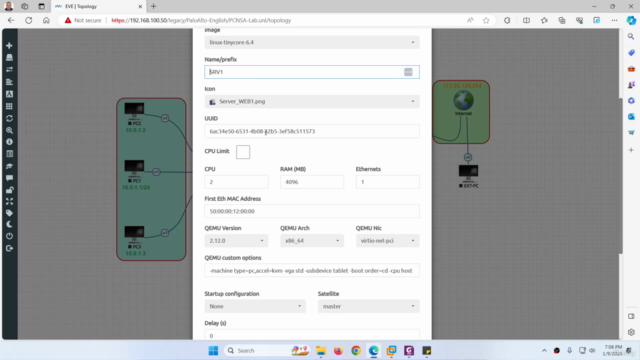Open the QEMU Arch x86_64 dropdown

pyautogui.click(x=312, y=241)
